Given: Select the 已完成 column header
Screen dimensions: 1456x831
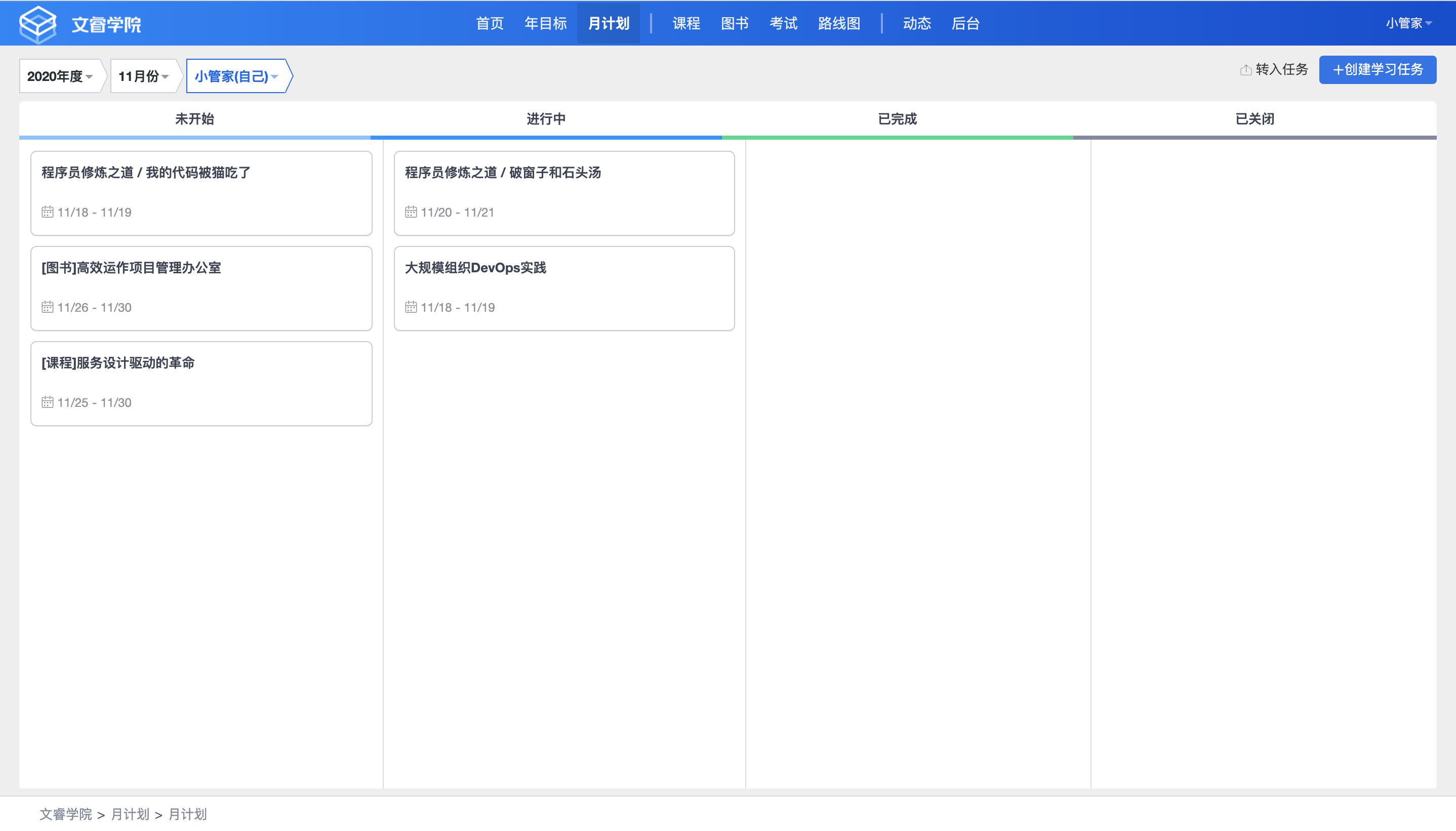Looking at the screenshot, I should [x=897, y=119].
